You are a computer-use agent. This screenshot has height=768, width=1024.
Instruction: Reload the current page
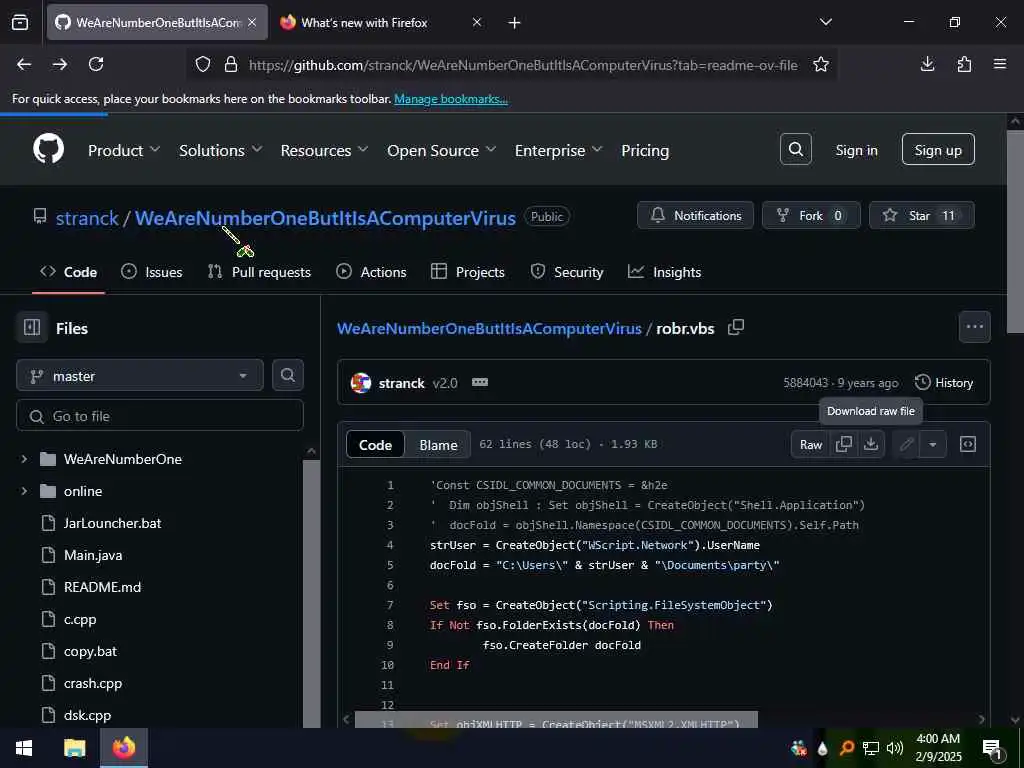click(x=96, y=64)
